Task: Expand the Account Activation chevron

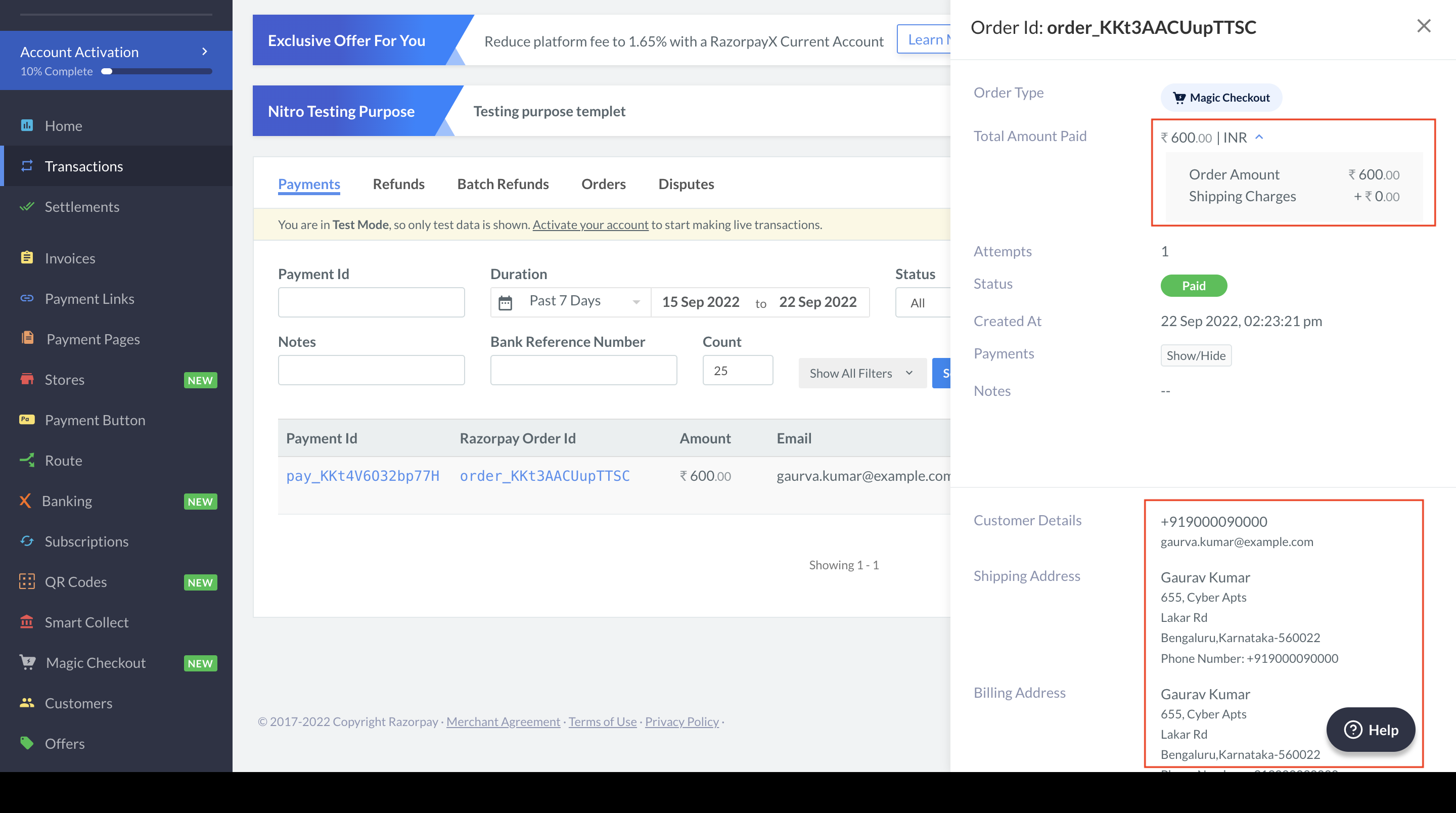Action: tap(205, 52)
